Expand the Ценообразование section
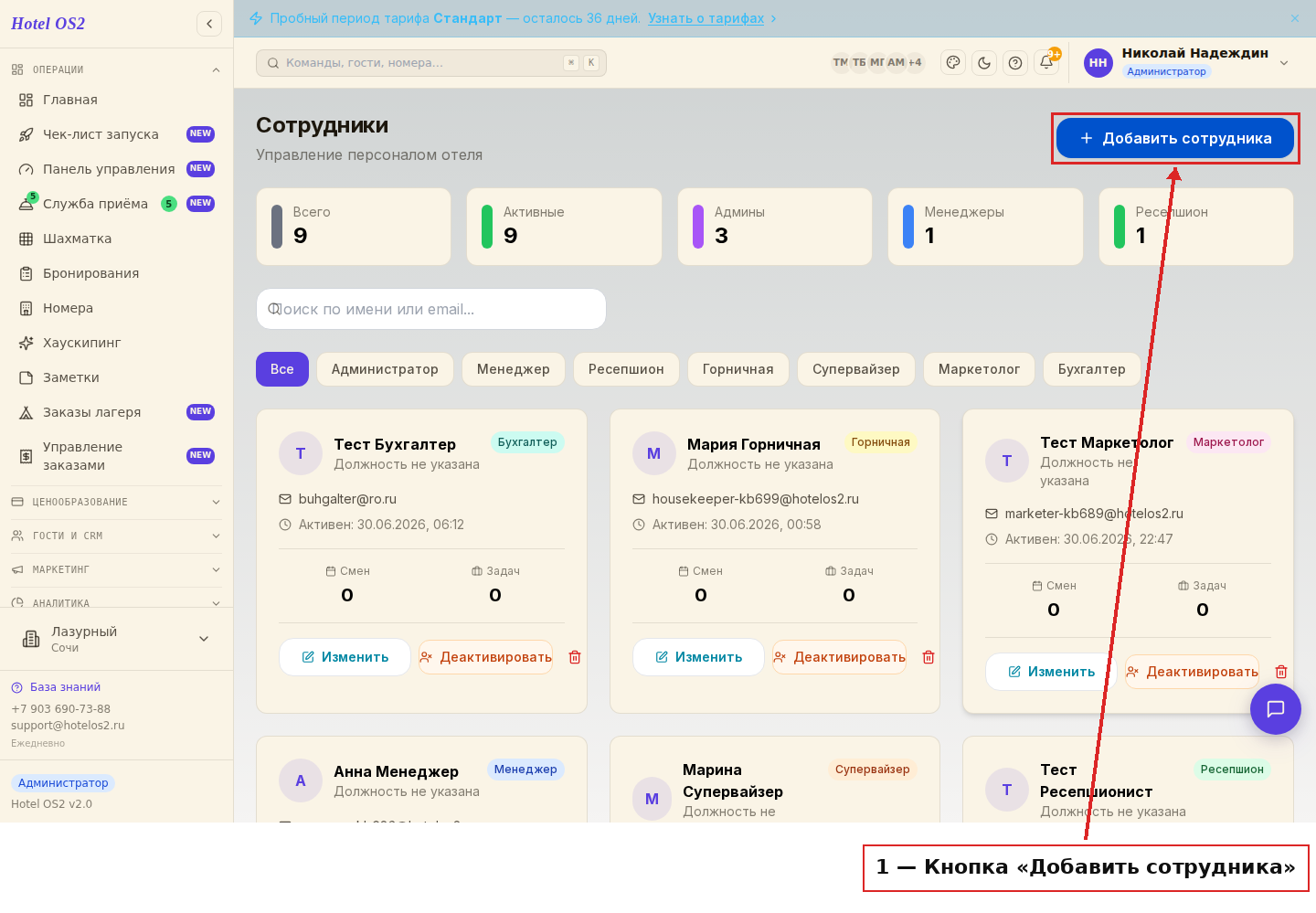 tap(117, 502)
